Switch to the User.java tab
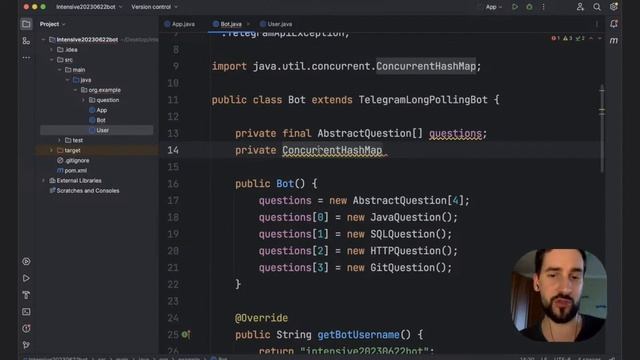 [276, 24]
